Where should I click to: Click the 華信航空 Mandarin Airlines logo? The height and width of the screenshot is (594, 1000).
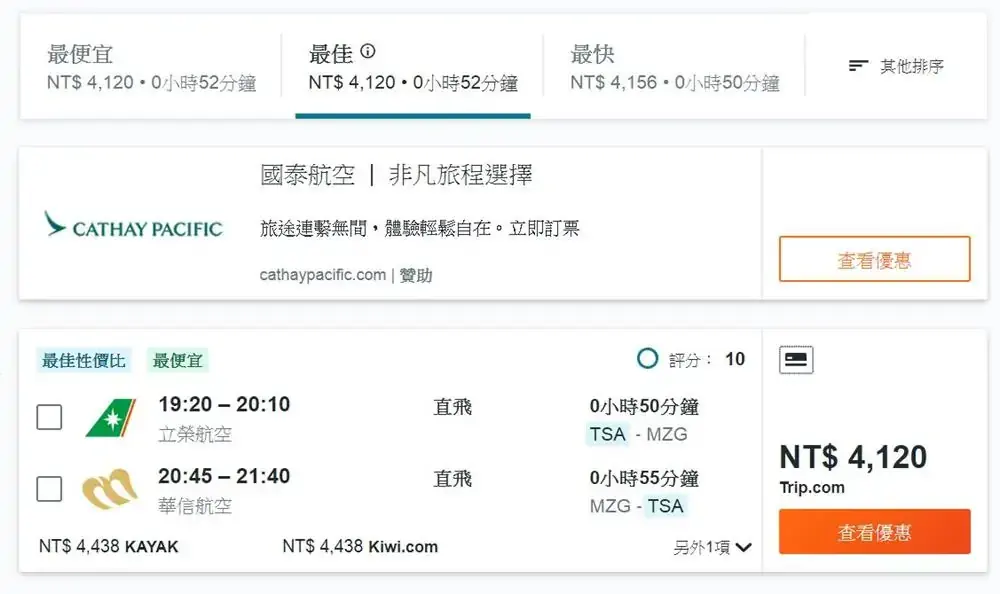[x=110, y=489]
